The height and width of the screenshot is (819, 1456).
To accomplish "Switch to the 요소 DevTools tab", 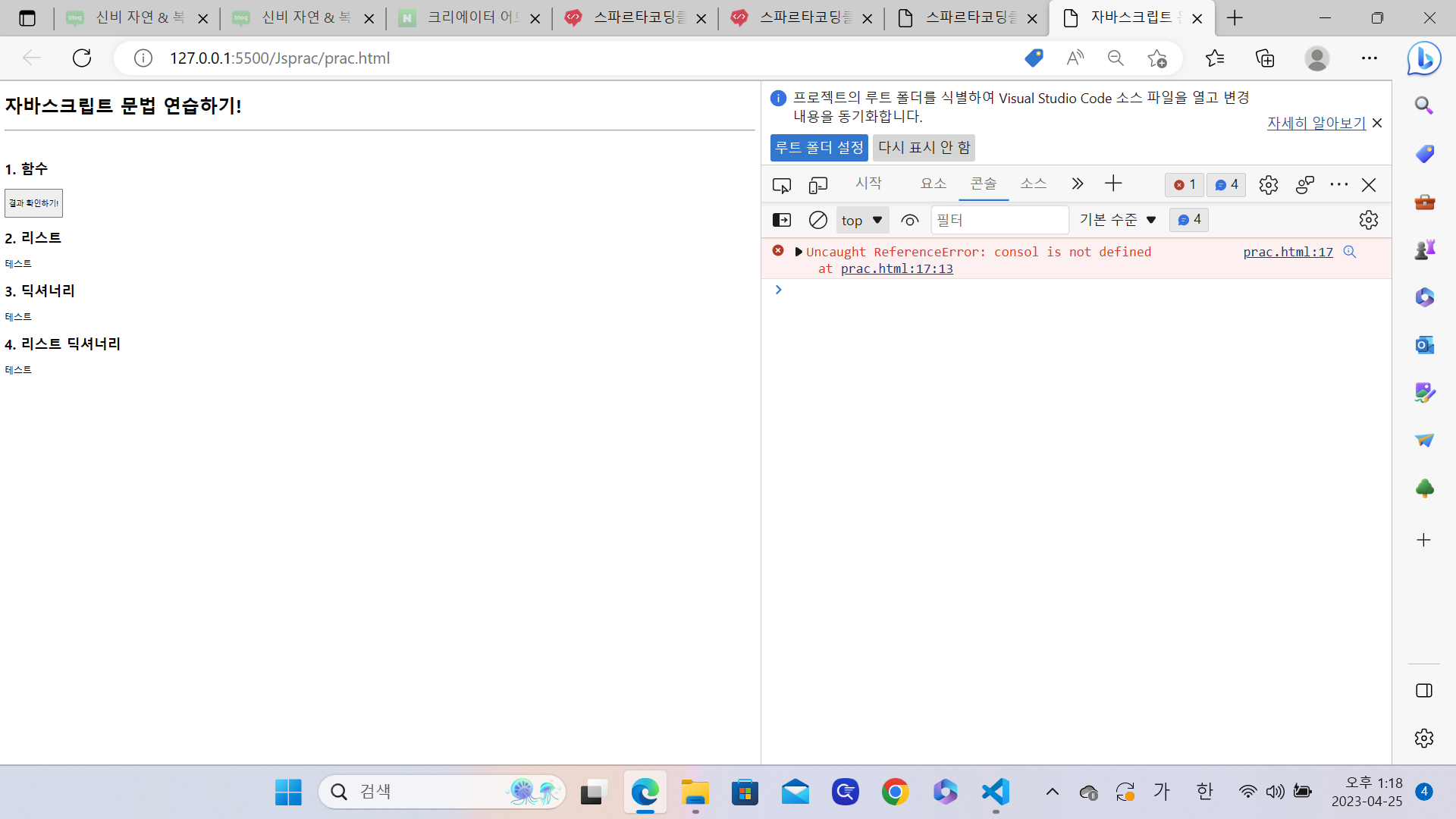I will pyautogui.click(x=934, y=184).
